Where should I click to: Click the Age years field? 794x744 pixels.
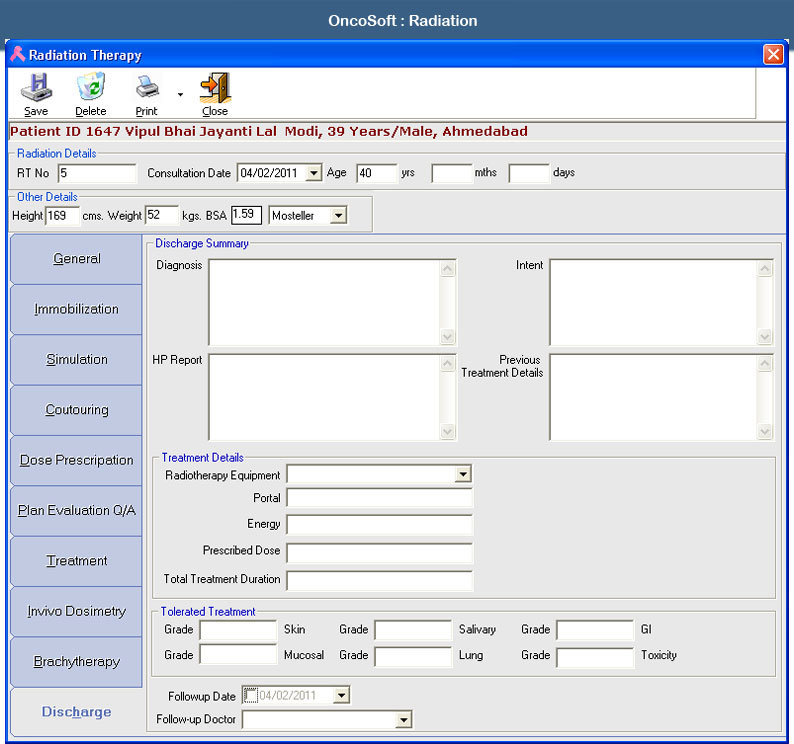tap(377, 173)
